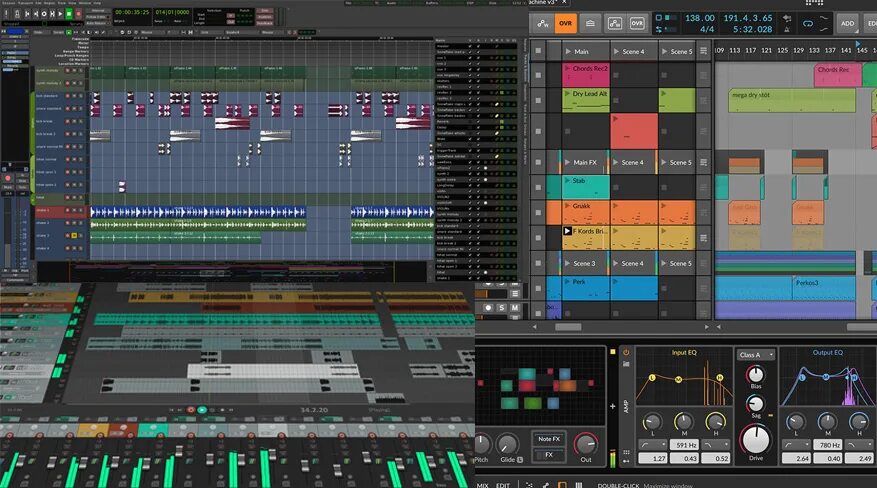
Task: Jump to session start in Ardour transport
Action: click(27, 13)
